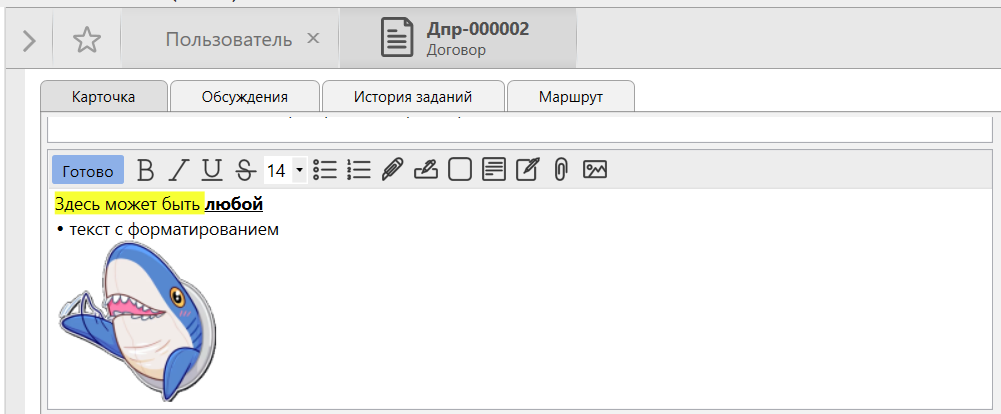Open the История заданий tab
Viewport: 1001px width, 414px height.
click(x=413, y=97)
